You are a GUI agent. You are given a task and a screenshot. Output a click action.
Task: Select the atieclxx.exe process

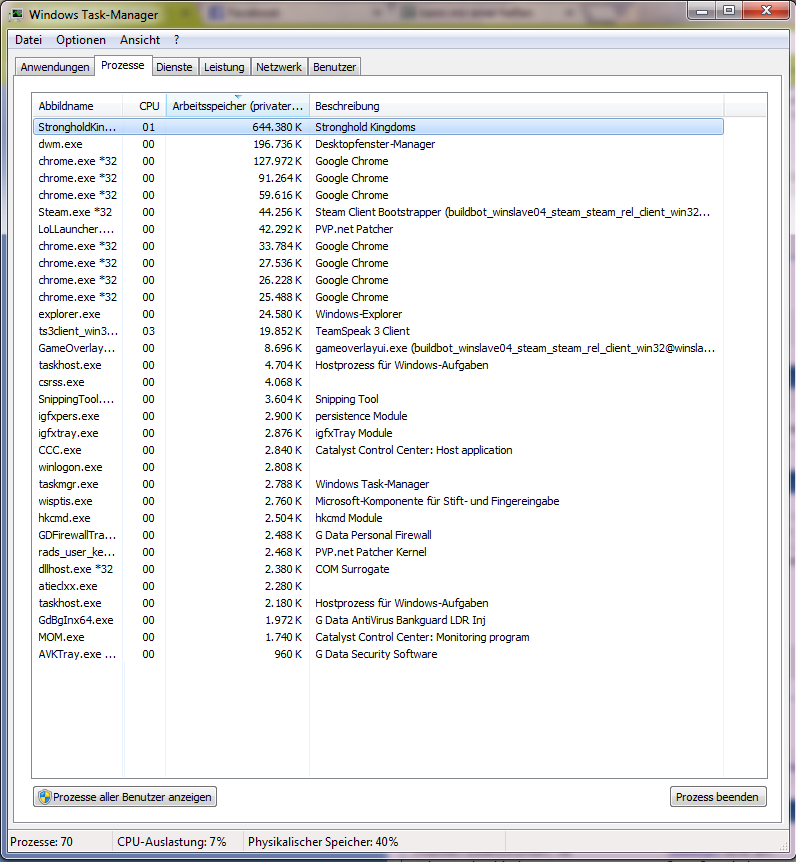(x=378, y=586)
